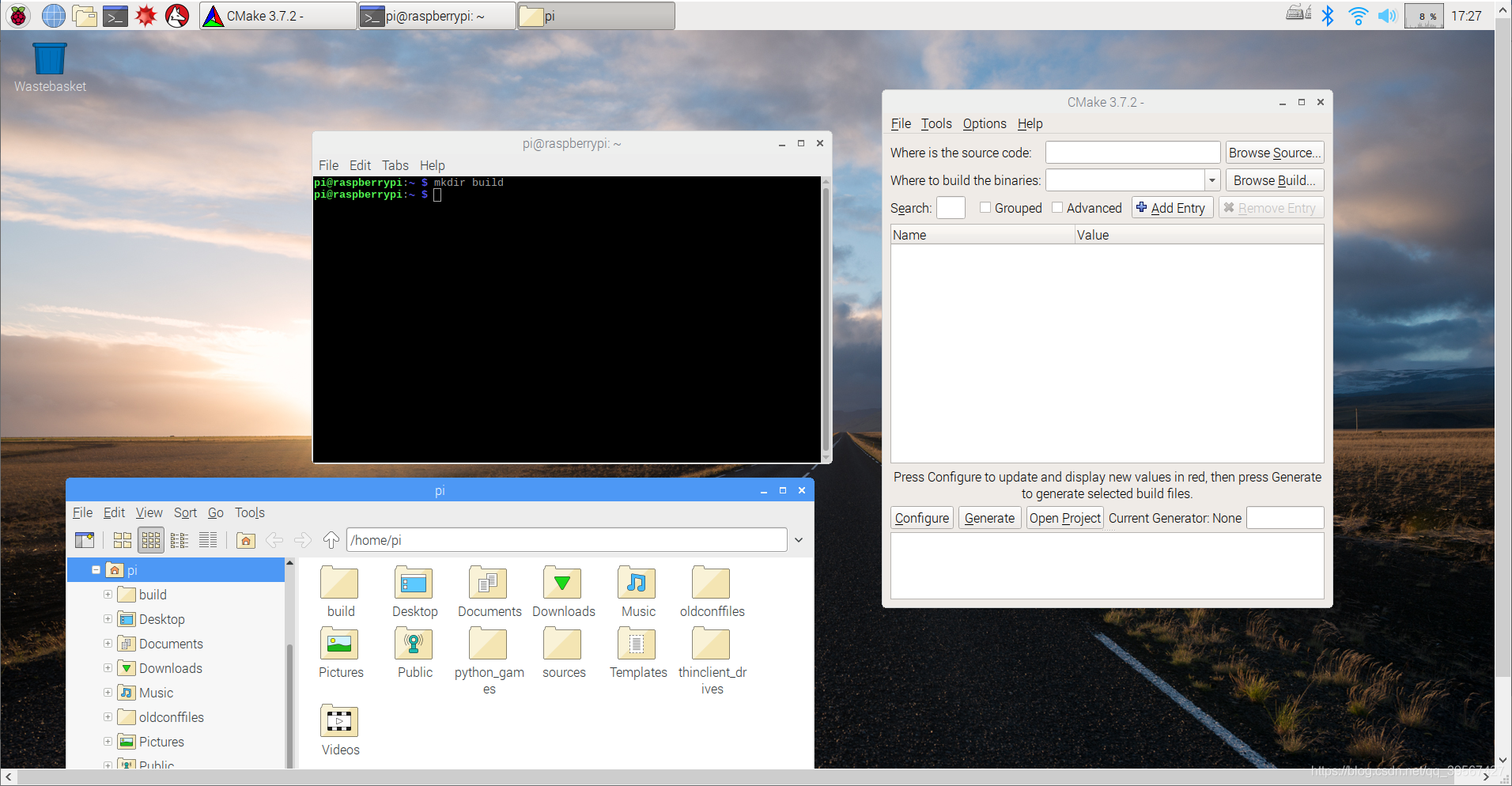Open the file manager path history dropdown
The image size is (1512, 786).
[799, 540]
